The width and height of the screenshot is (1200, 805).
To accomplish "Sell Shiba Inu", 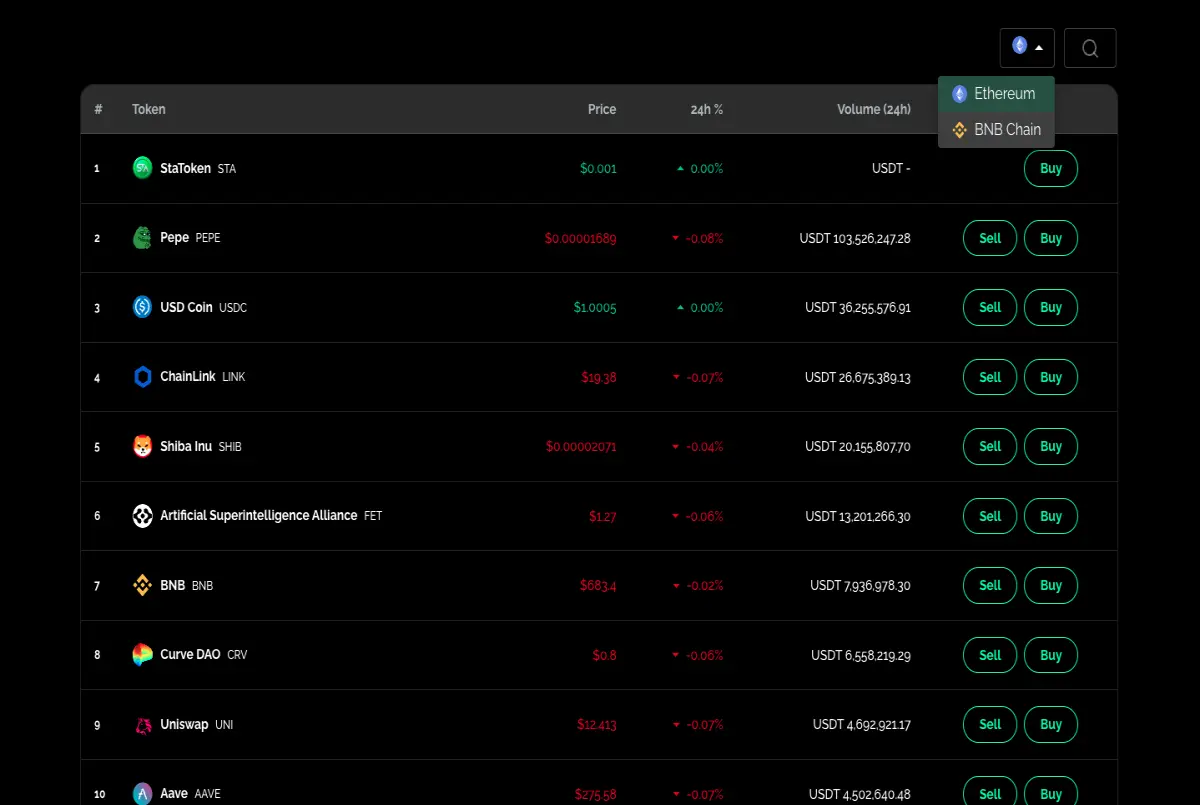I will (x=990, y=447).
